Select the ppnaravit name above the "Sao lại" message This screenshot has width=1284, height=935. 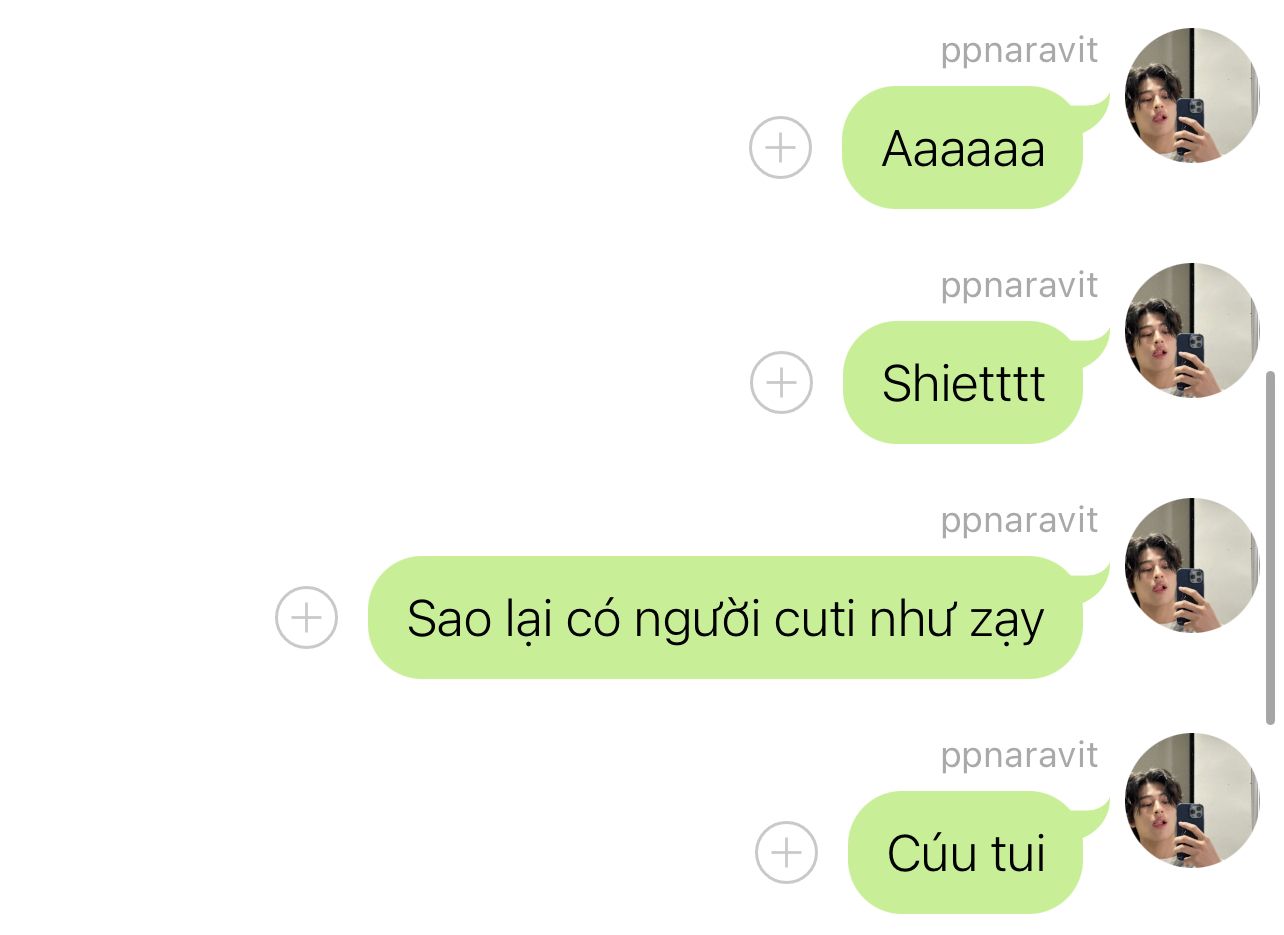point(1019,520)
